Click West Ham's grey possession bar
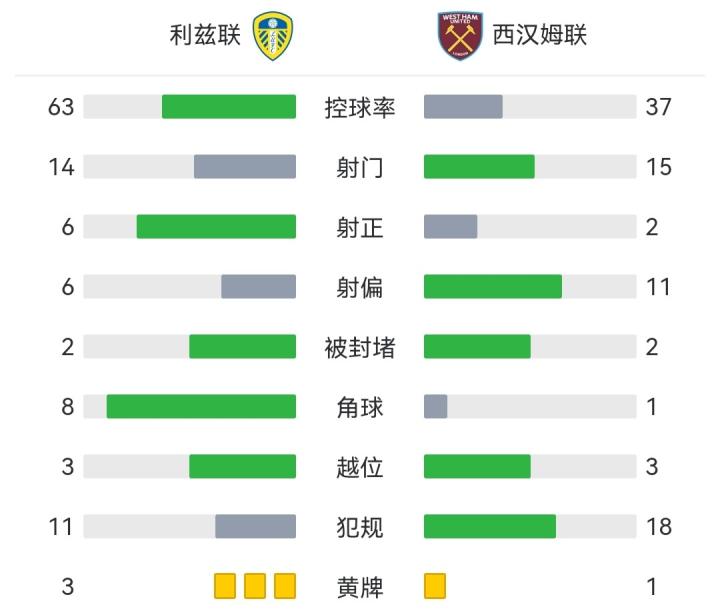The width and height of the screenshot is (720, 611). (463, 107)
